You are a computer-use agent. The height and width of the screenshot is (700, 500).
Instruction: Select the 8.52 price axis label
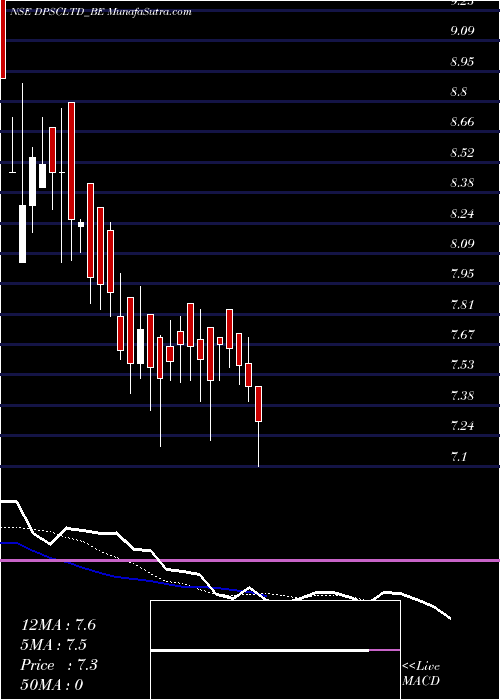pos(462,153)
